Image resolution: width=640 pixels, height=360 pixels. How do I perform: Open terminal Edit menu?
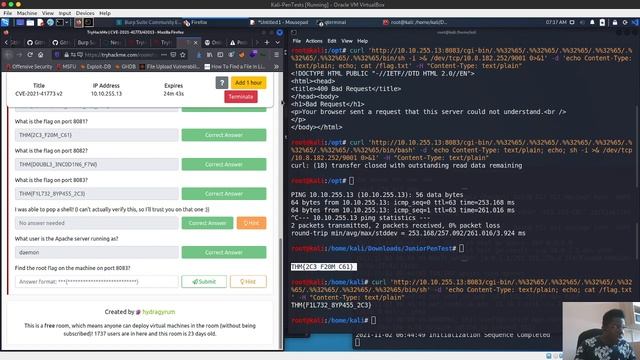[x=332, y=41]
